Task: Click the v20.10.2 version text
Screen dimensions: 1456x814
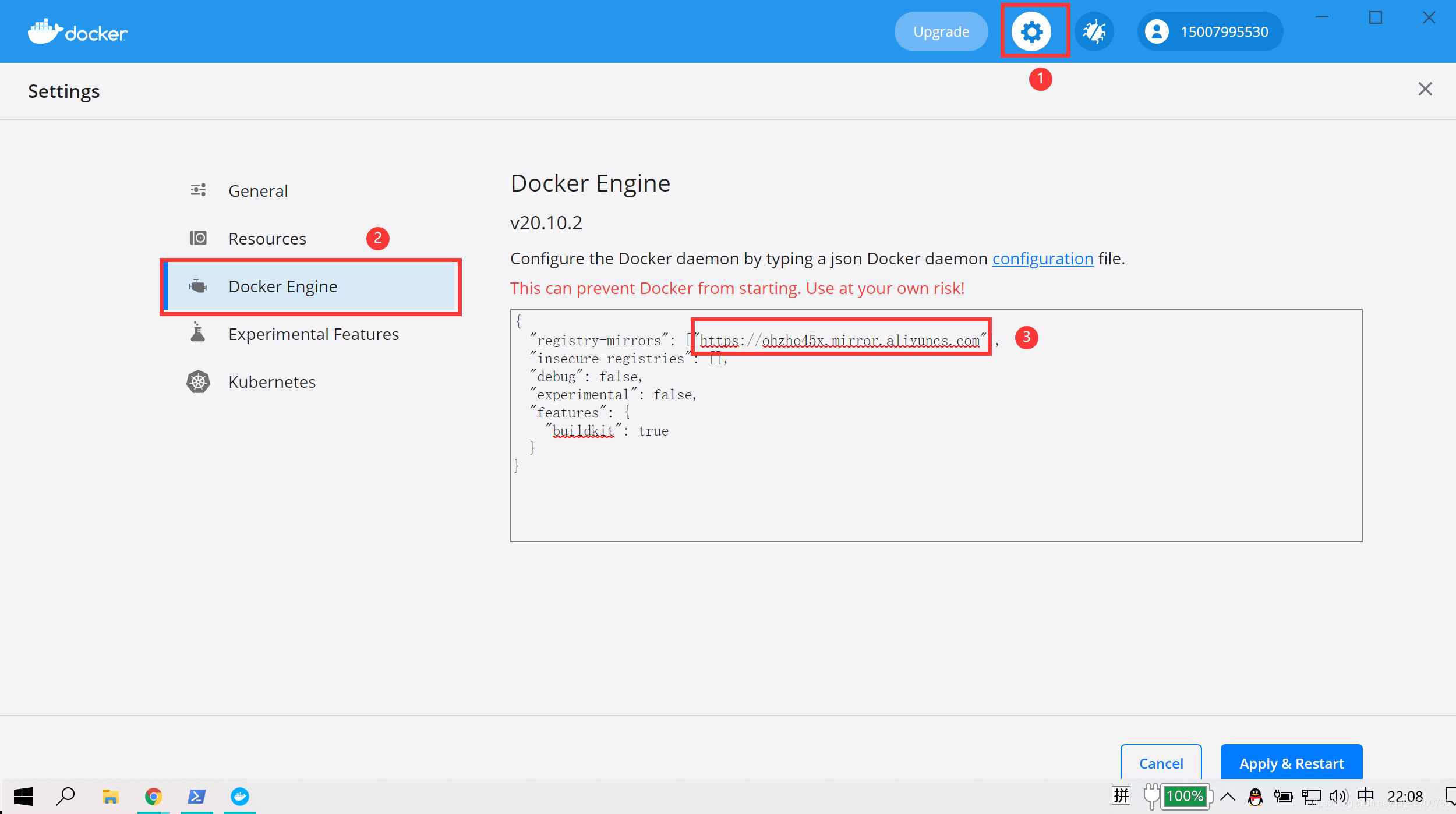Action: [546, 223]
